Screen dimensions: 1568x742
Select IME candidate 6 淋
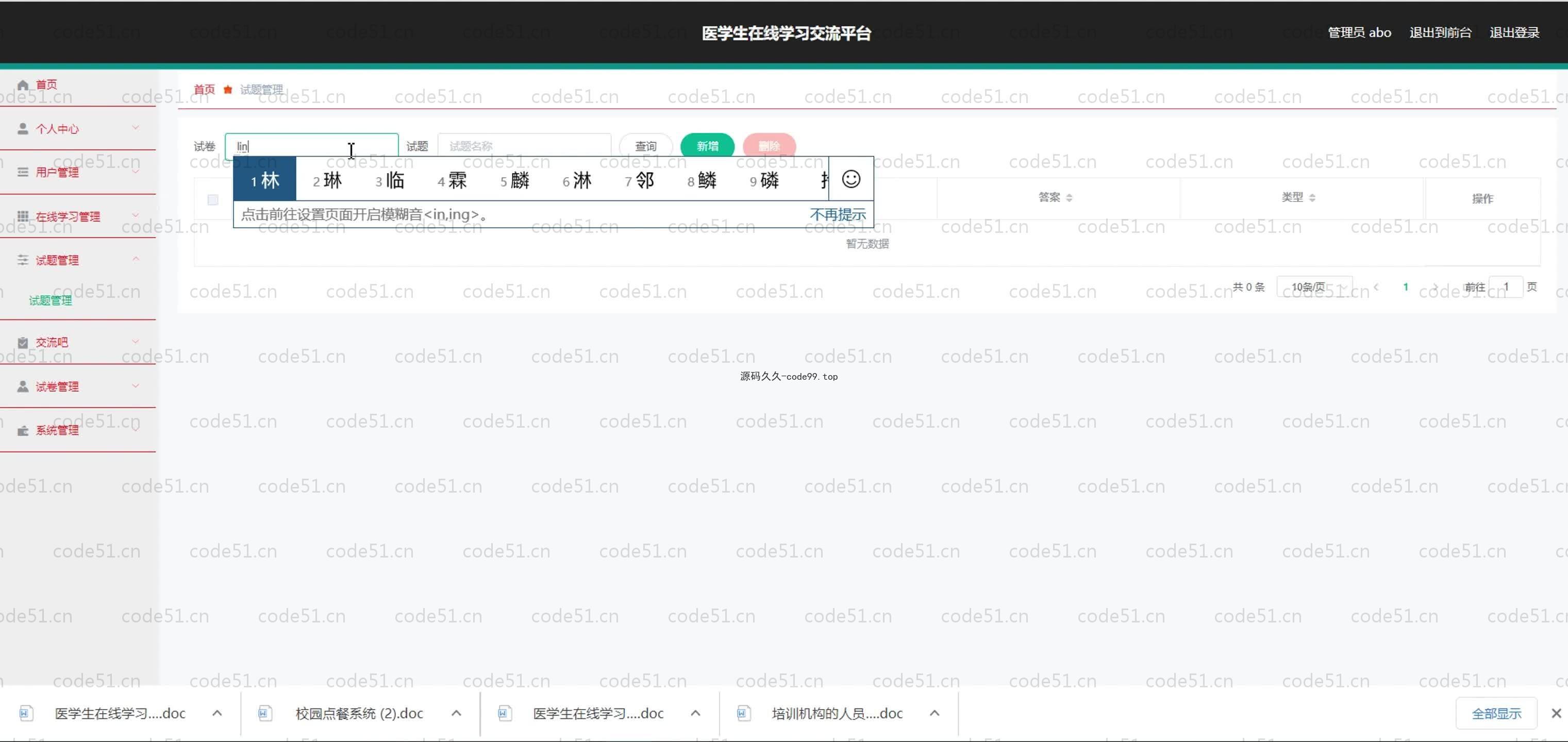[x=577, y=180]
